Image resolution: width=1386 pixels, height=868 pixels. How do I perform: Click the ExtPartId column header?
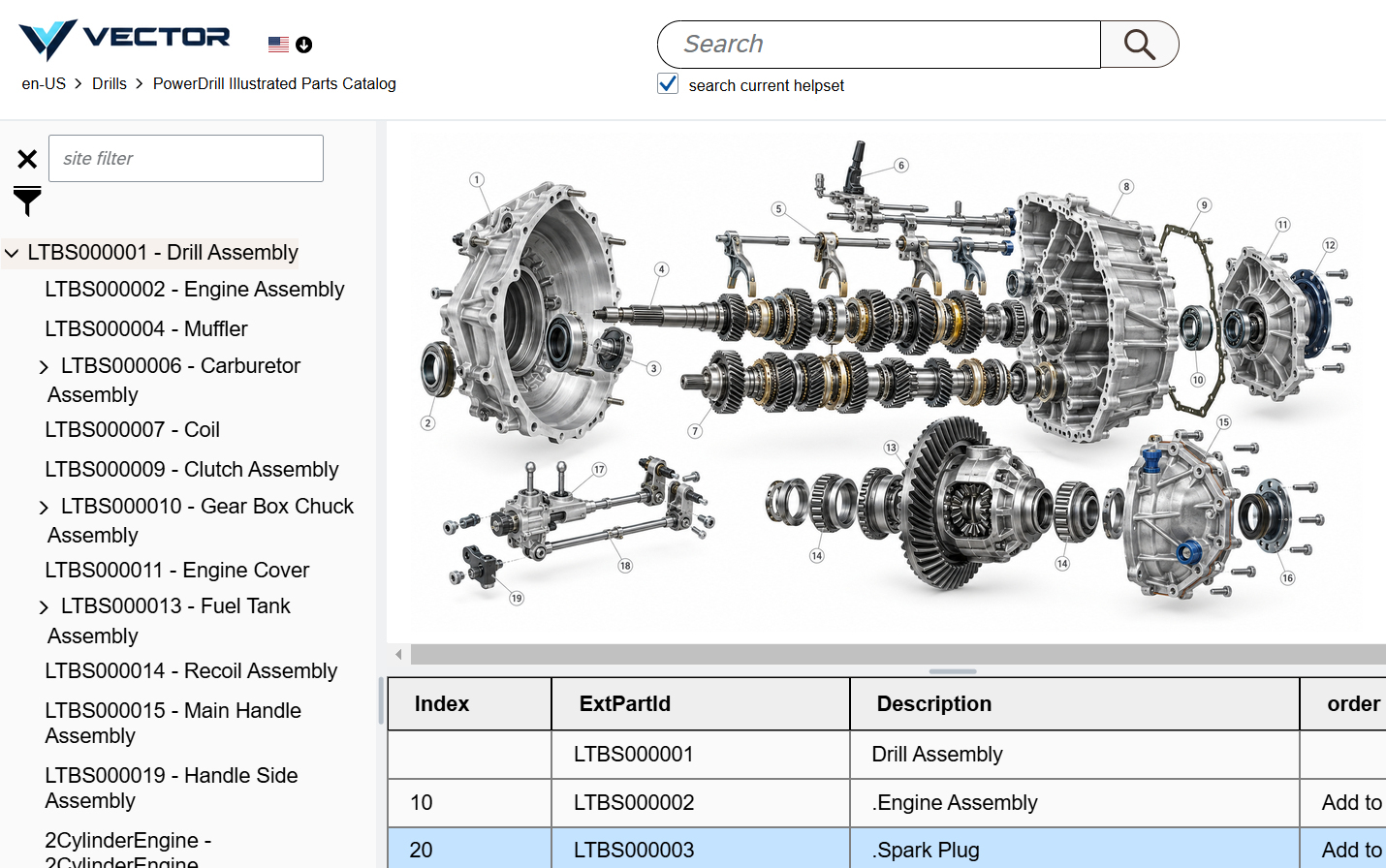point(701,704)
